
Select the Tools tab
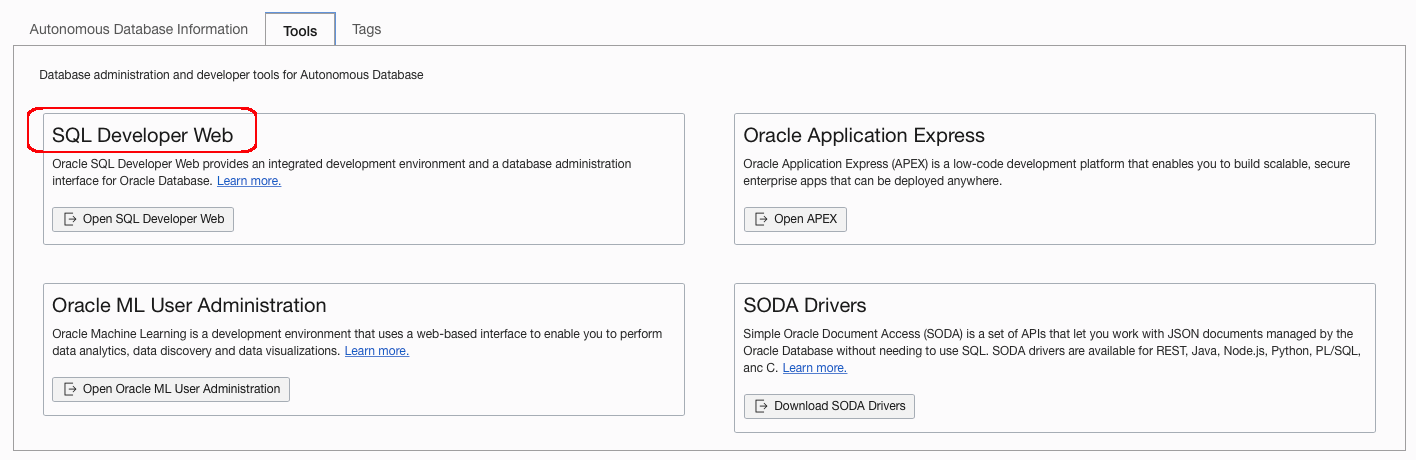(300, 31)
